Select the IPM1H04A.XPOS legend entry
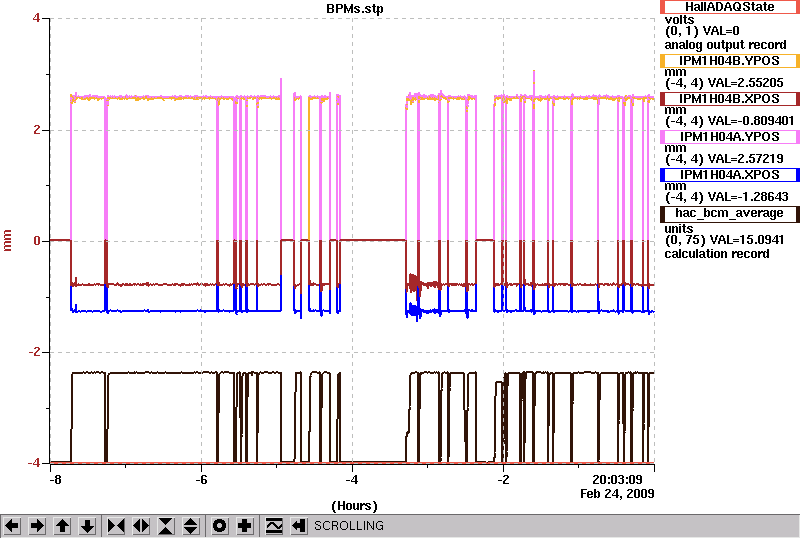This screenshot has width=800, height=538. tap(729, 175)
